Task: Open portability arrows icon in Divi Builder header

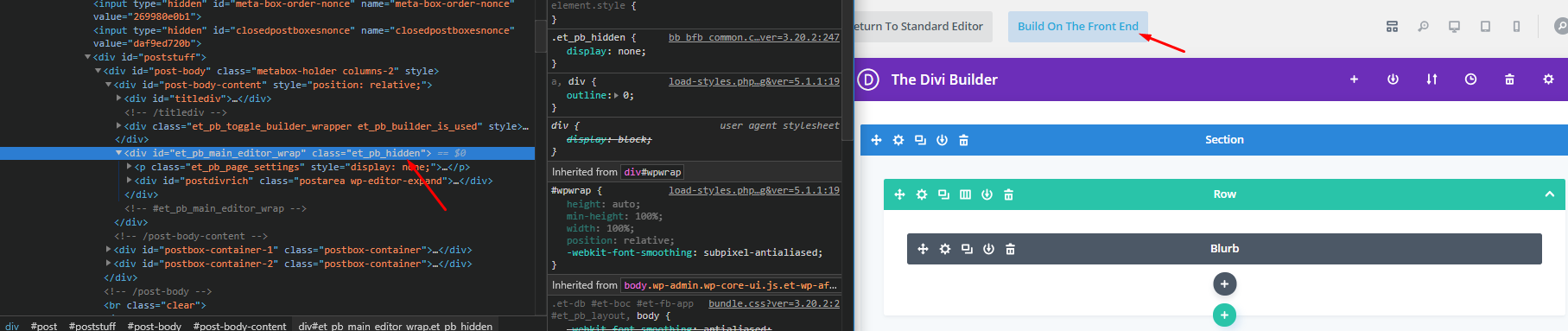Action: (1432, 80)
